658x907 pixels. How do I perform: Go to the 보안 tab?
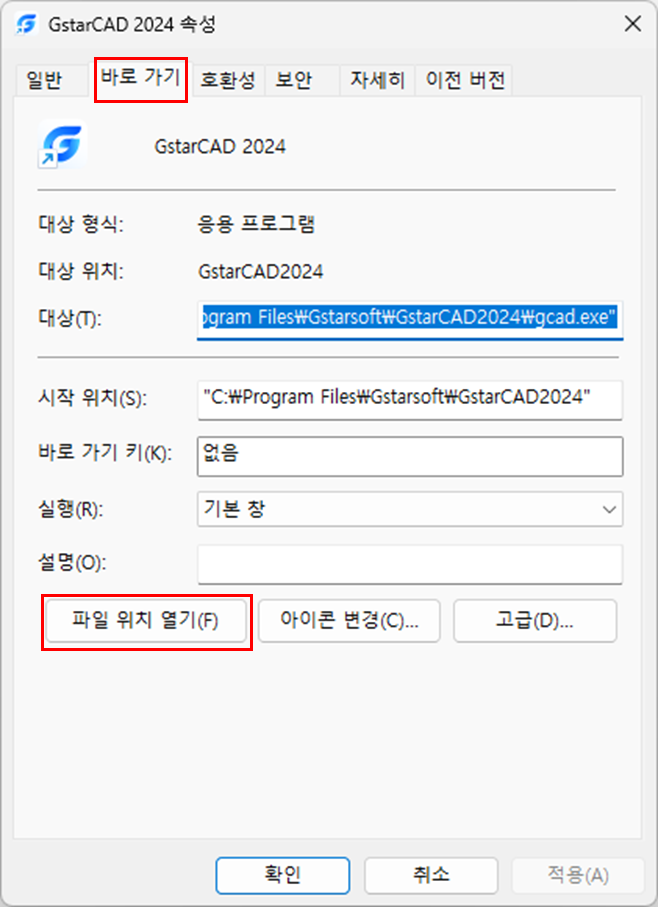click(x=294, y=80)
